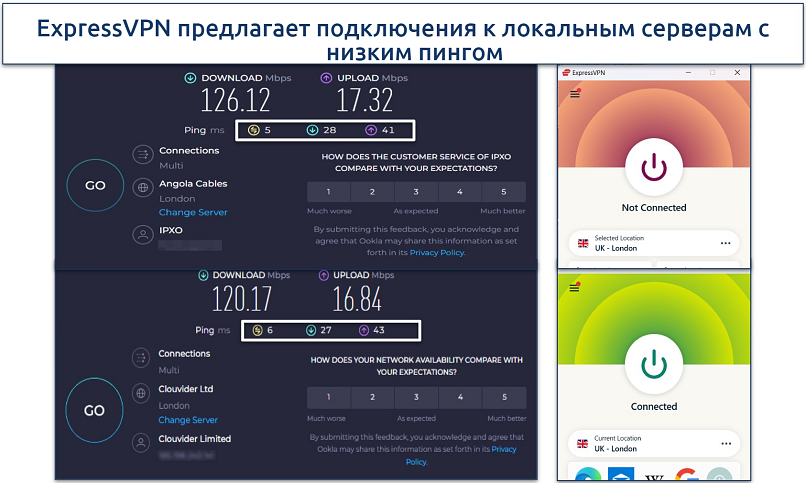
Task: Click the Connections icon above Angola Cables
Action: 141,154
